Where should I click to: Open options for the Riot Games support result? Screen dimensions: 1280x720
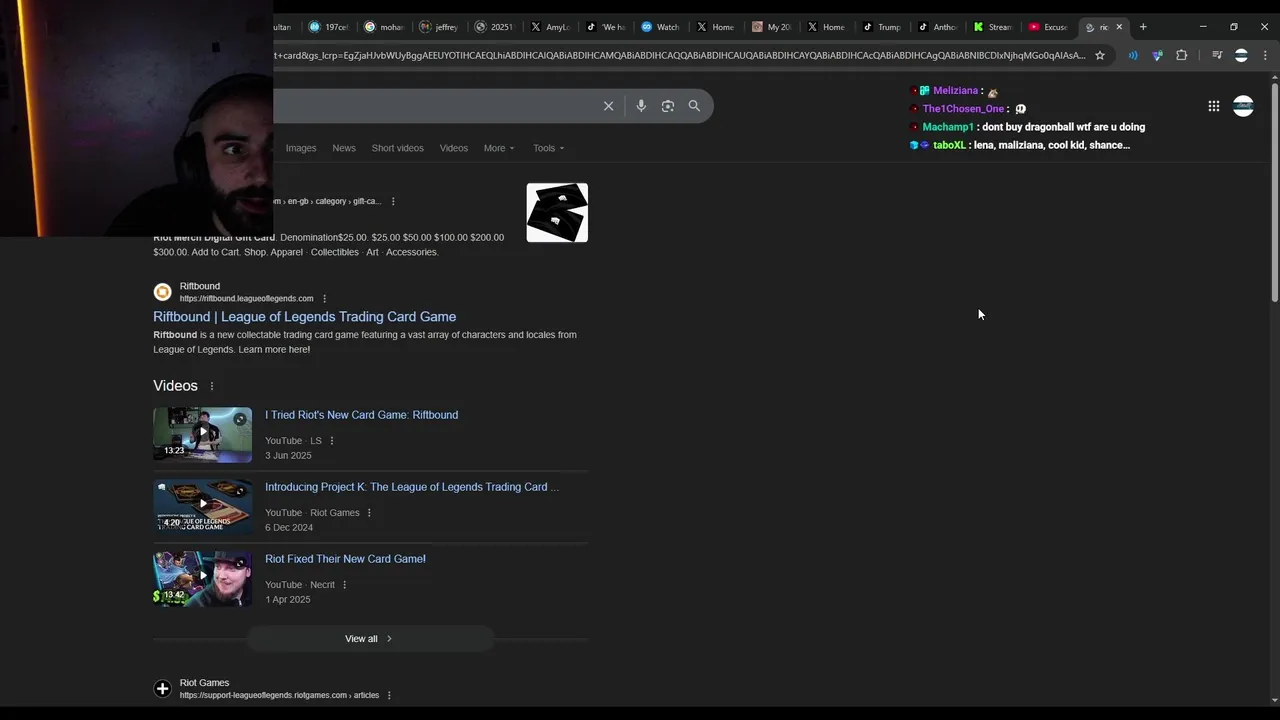click(389, 695)
